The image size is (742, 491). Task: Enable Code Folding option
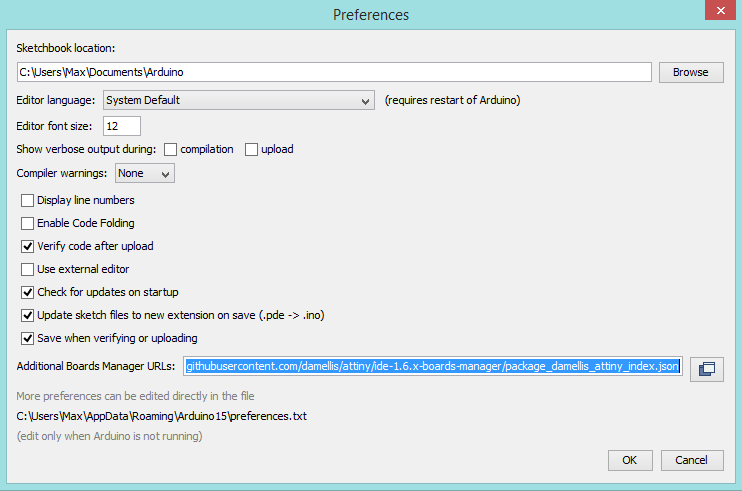(x=28, y=223)
